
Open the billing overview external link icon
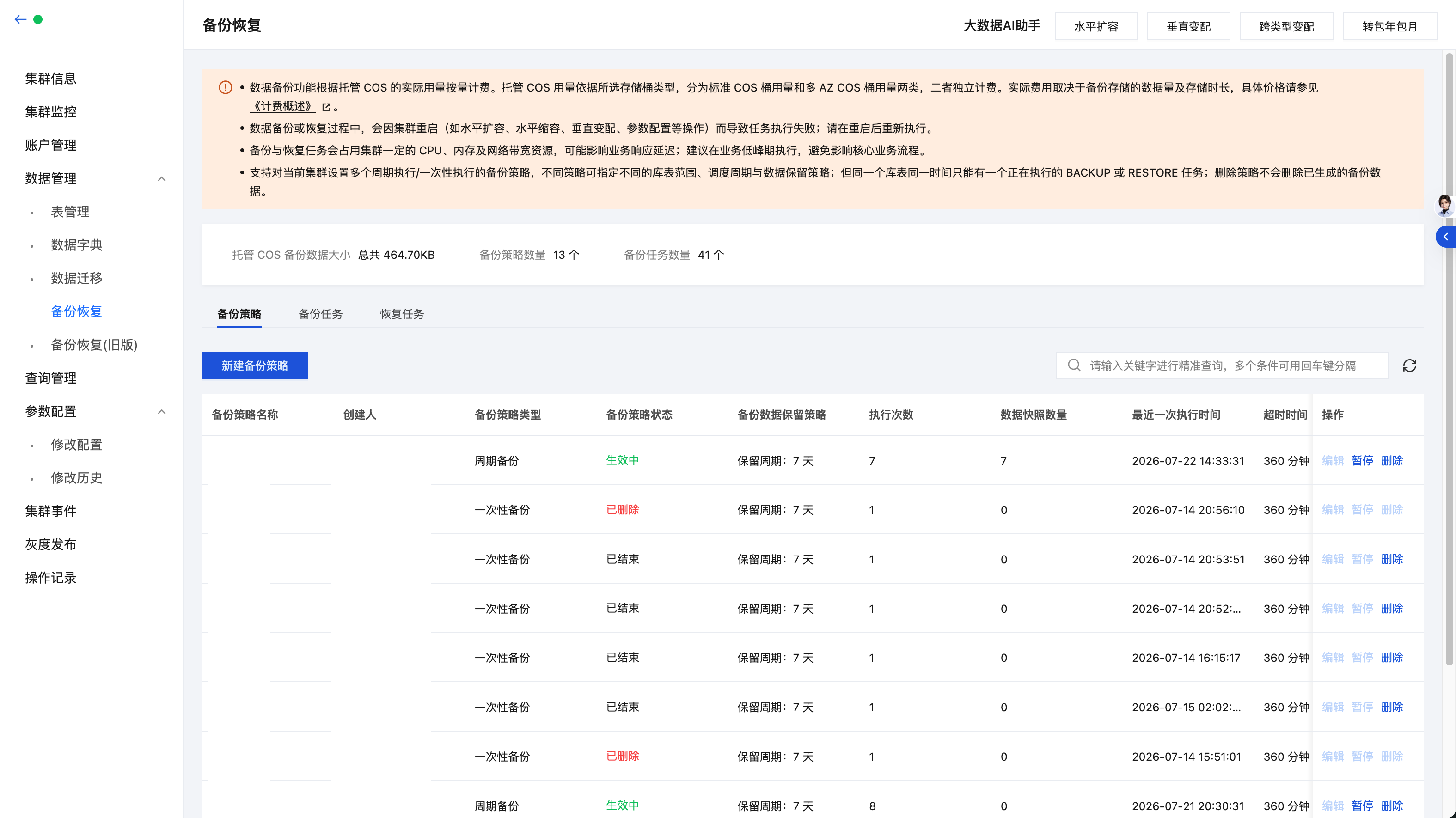coord(326,107)
